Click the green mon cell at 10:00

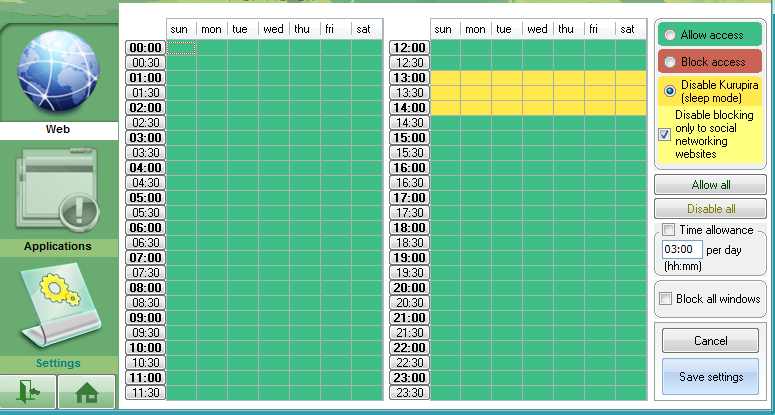[x=212, y=348]
